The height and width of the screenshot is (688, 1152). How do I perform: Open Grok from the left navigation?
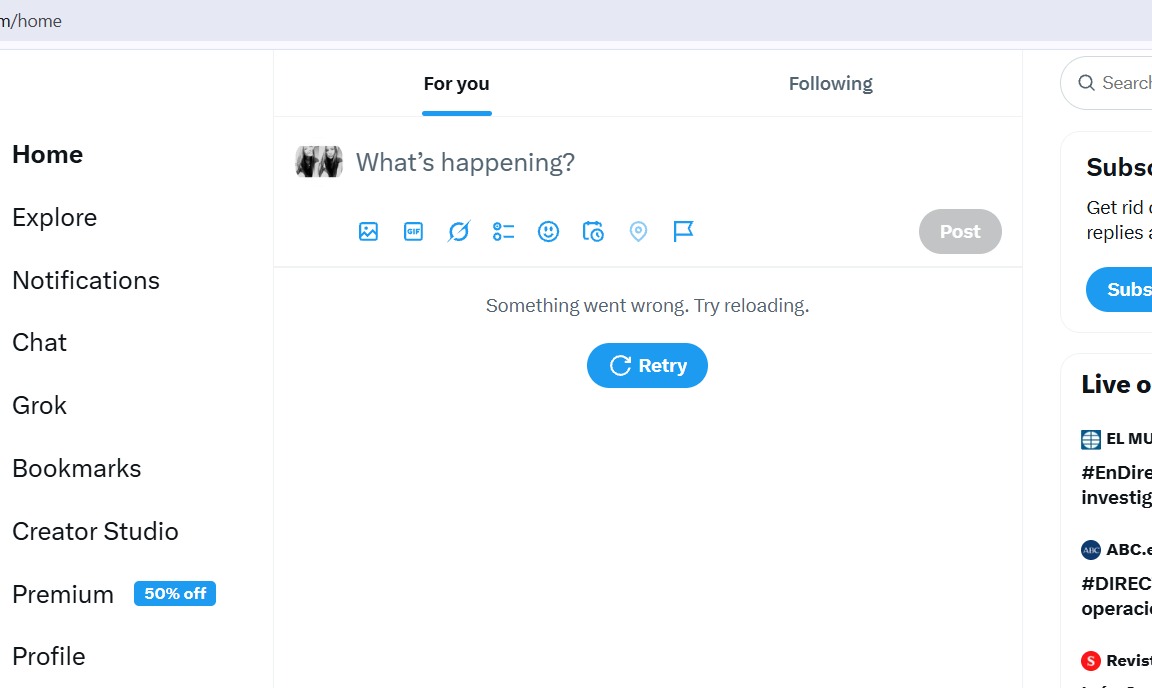pos(40,406)
